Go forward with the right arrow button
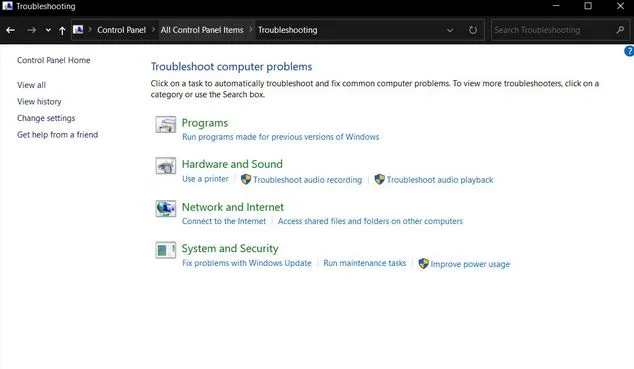The width and height of the screenshot is (634, 369). pos(32,30)
